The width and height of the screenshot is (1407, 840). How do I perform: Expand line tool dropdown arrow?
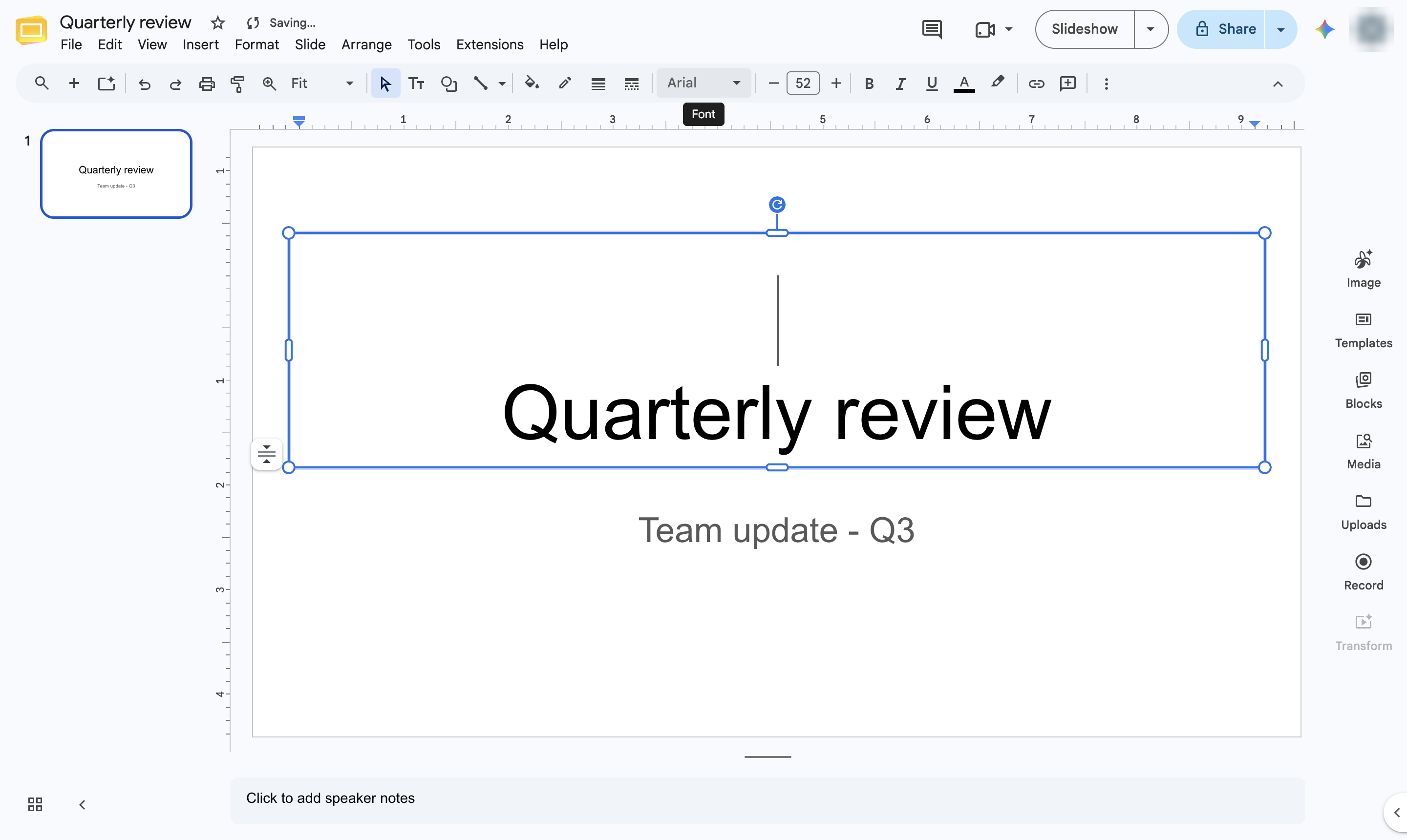point(502,84)
